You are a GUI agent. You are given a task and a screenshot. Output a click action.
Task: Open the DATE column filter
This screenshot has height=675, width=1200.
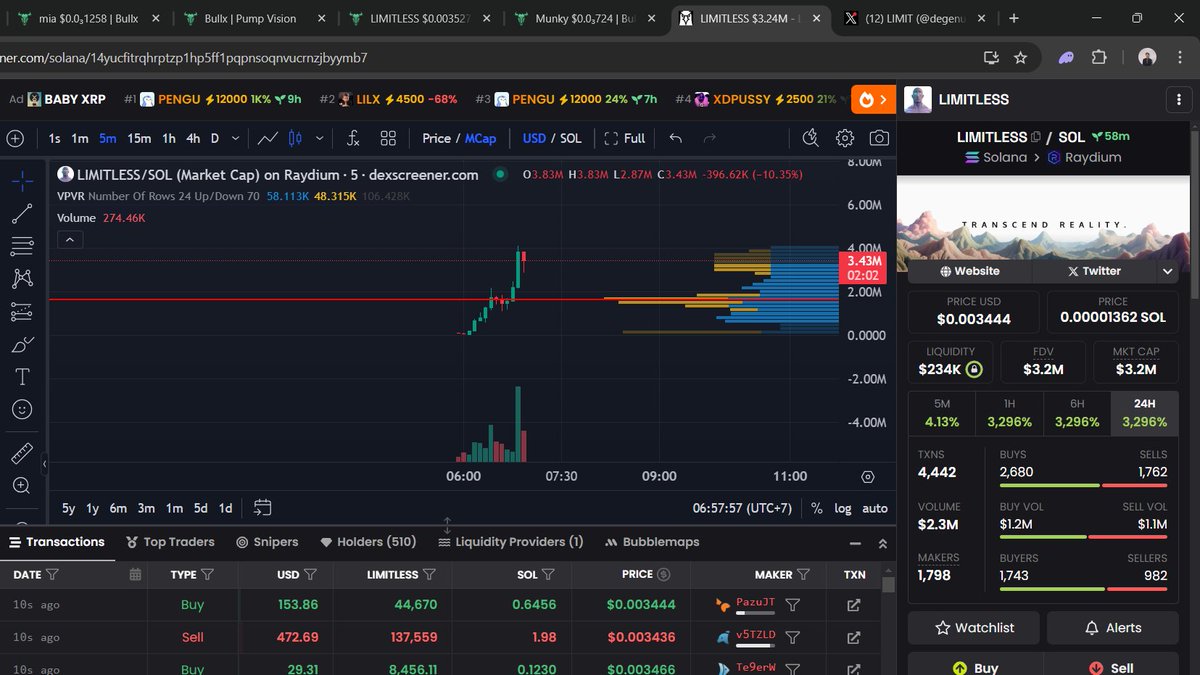coord(53,575)
